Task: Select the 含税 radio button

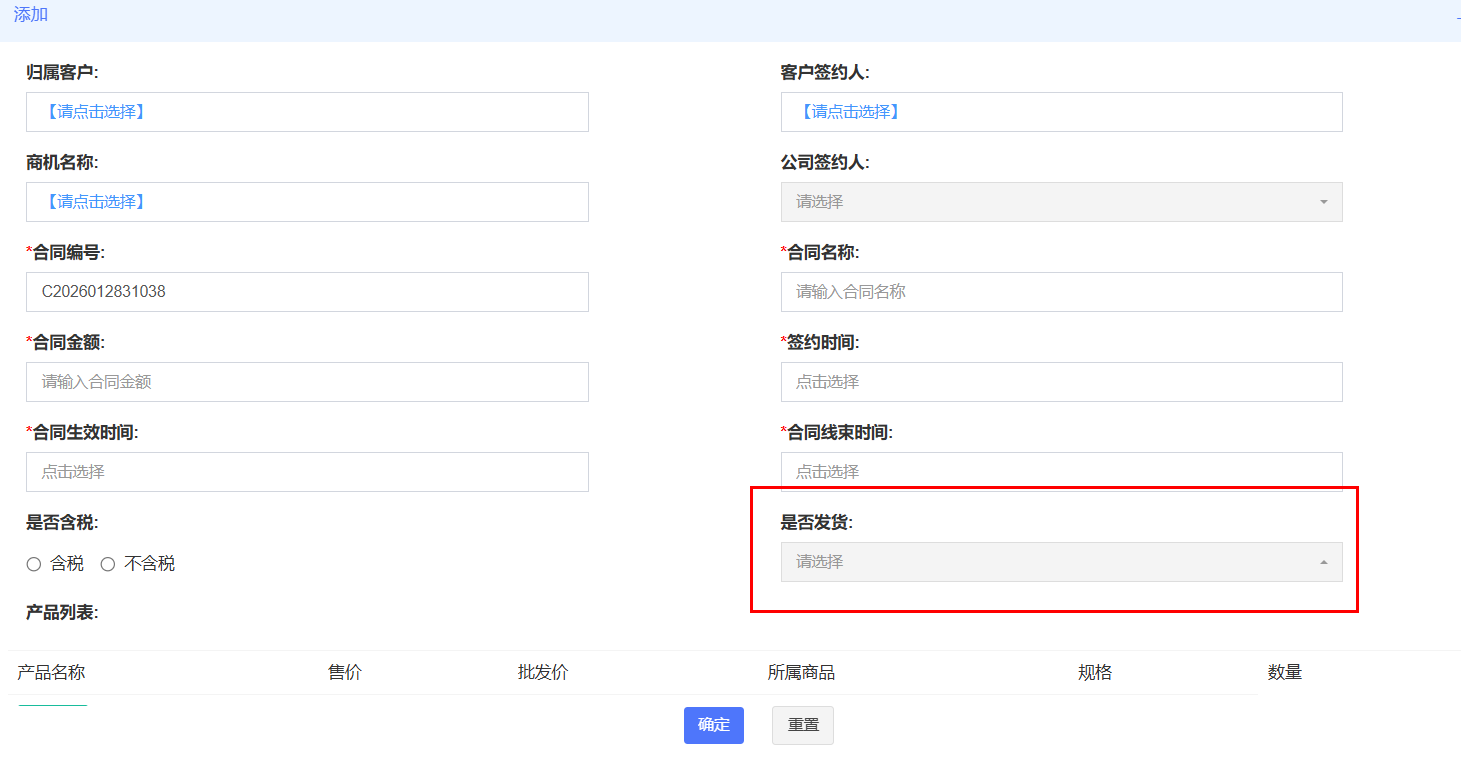Action: [x=34, y=564]
